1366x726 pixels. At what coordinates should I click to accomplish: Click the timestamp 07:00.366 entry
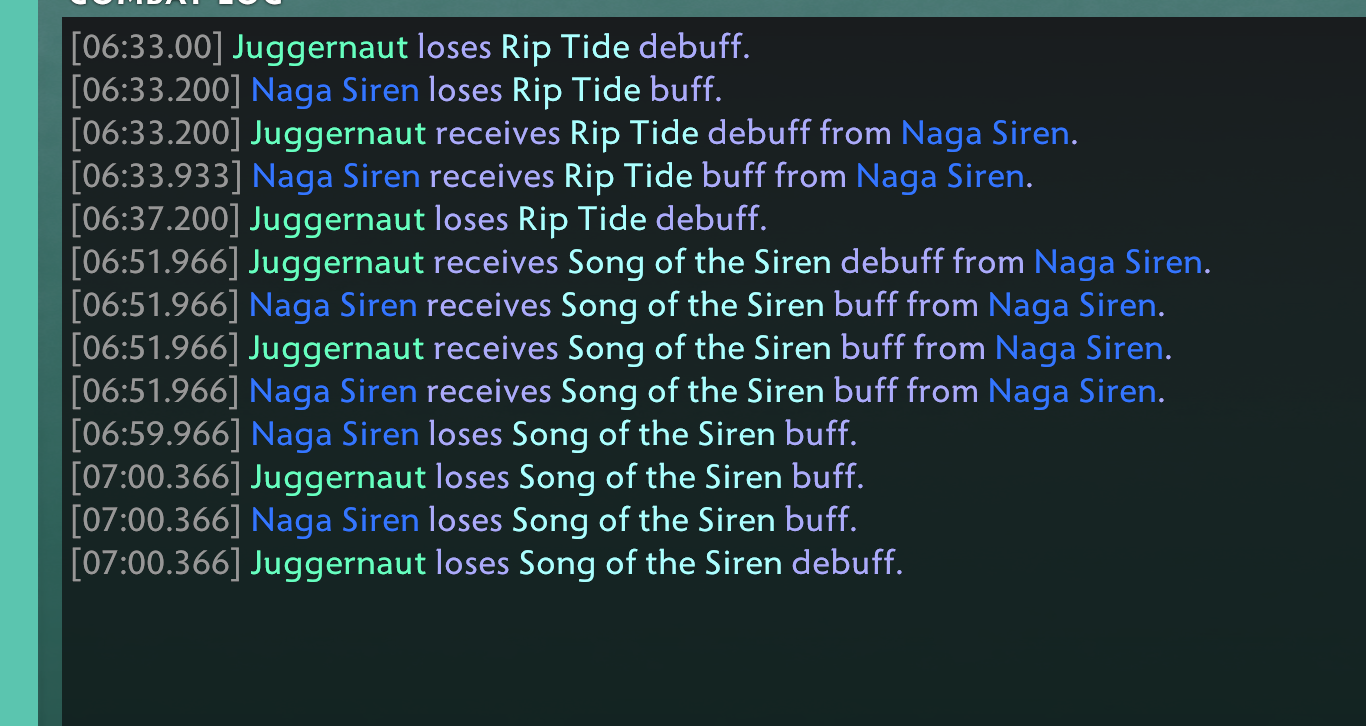coord(156,476)
